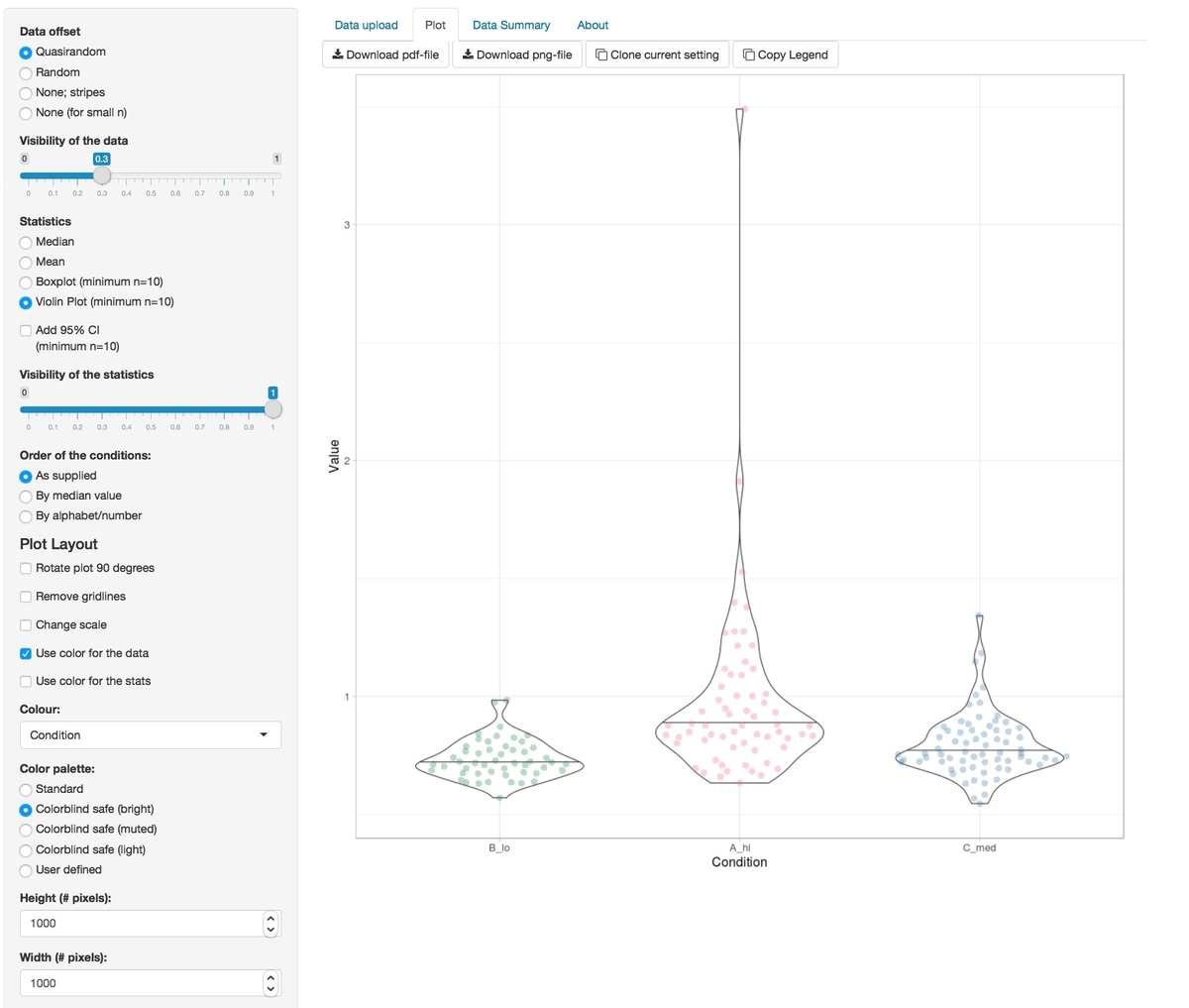This screenshot has width=1189, height=1008.
Task: Click the copy icon on Copy Legend
Action: click(x=749, y=55)
